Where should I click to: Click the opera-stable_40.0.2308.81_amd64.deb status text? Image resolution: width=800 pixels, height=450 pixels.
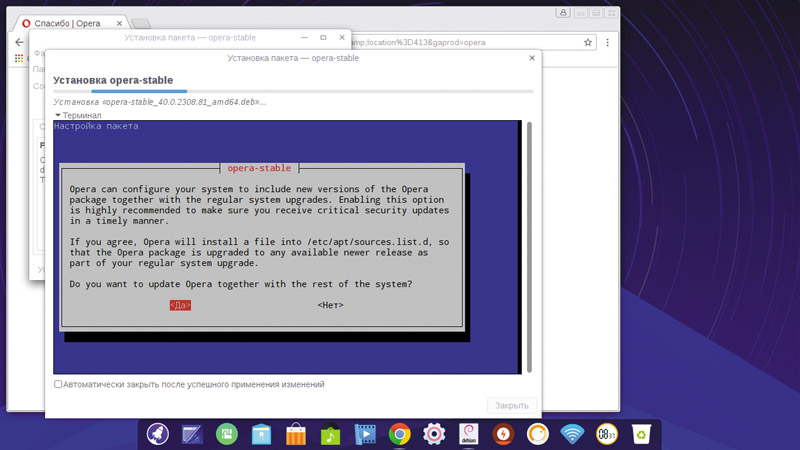(x=160, y=102)
